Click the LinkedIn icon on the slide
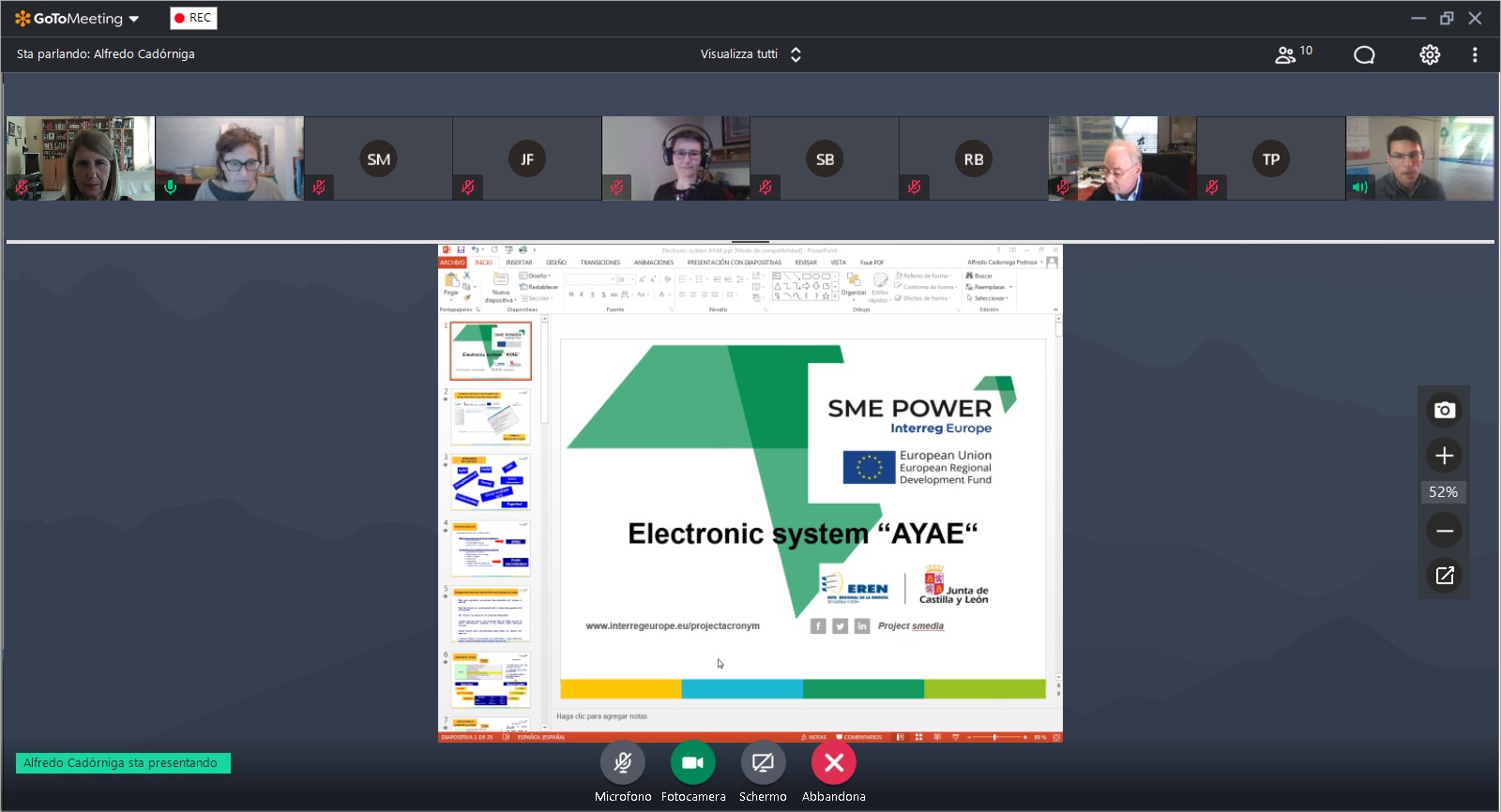The width and height of the screenshot is (1501, 812). click(862, 626)
